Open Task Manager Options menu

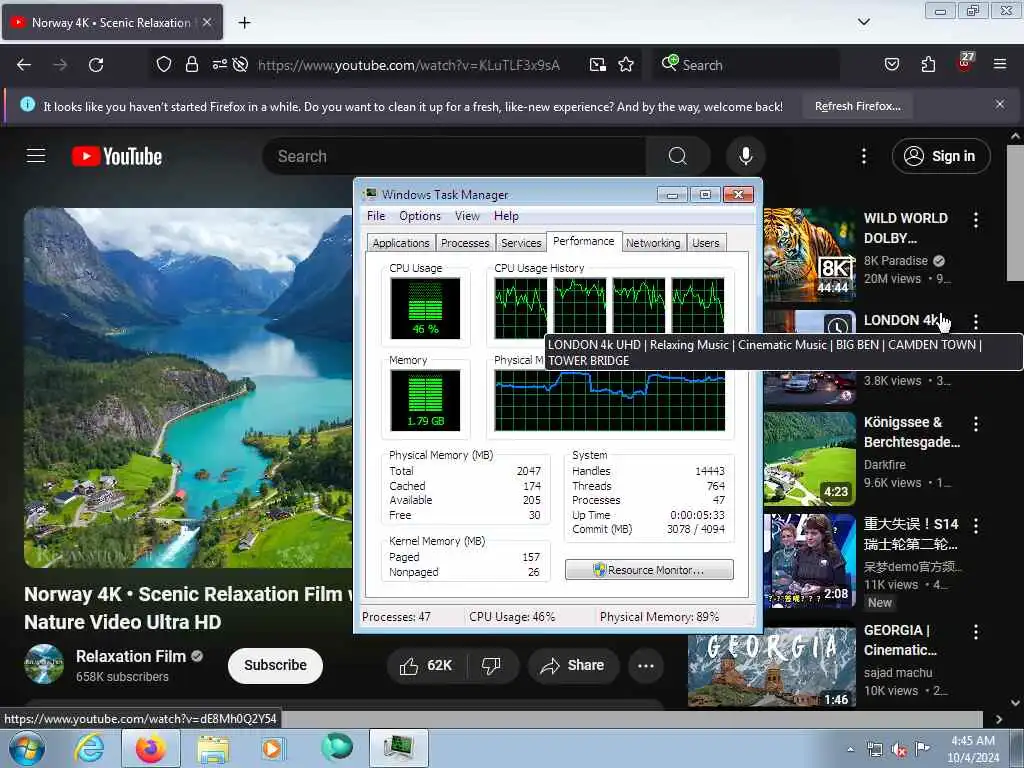420,216
